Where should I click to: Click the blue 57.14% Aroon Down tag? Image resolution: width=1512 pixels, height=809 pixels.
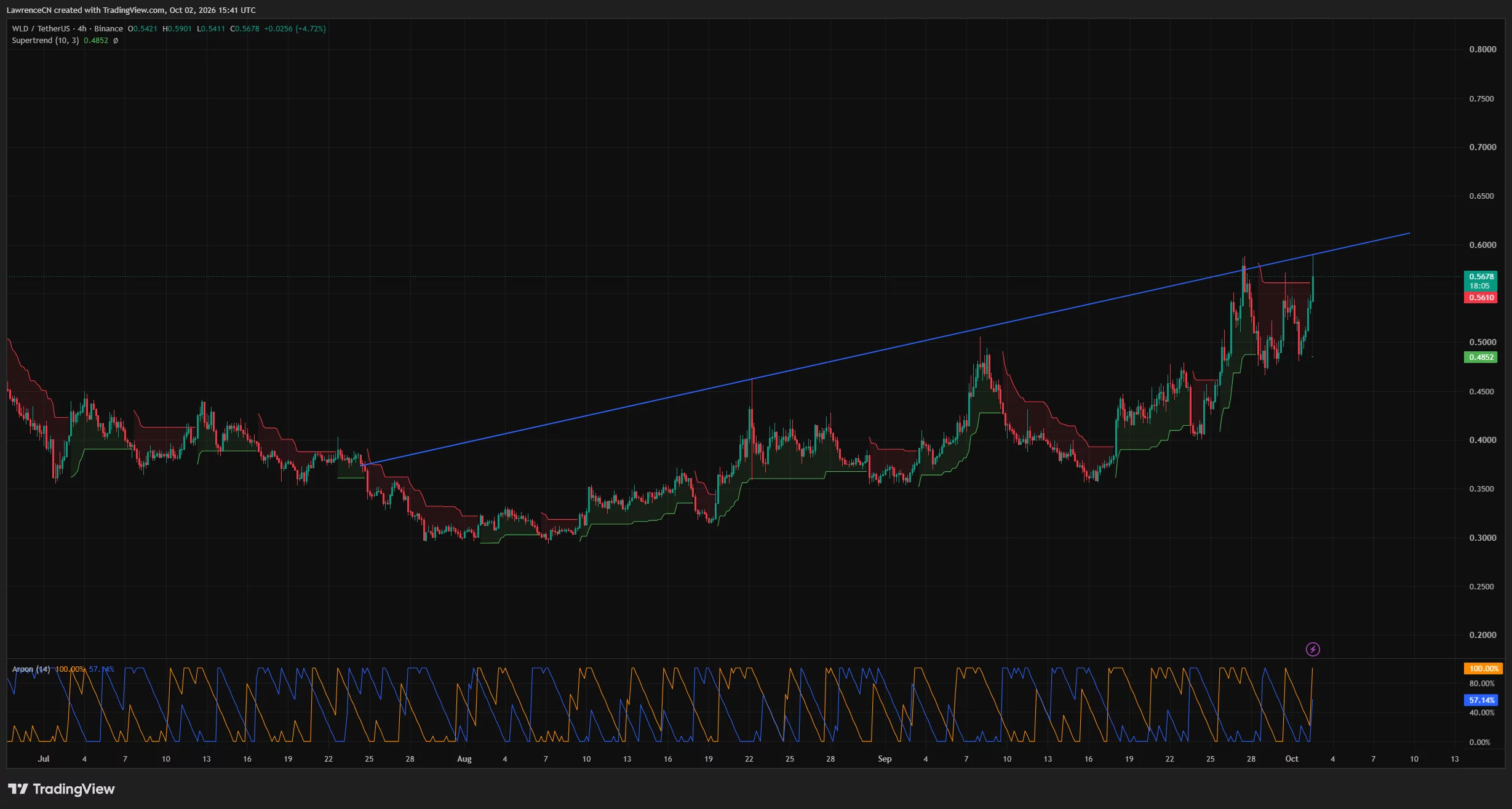point(1481,700)
